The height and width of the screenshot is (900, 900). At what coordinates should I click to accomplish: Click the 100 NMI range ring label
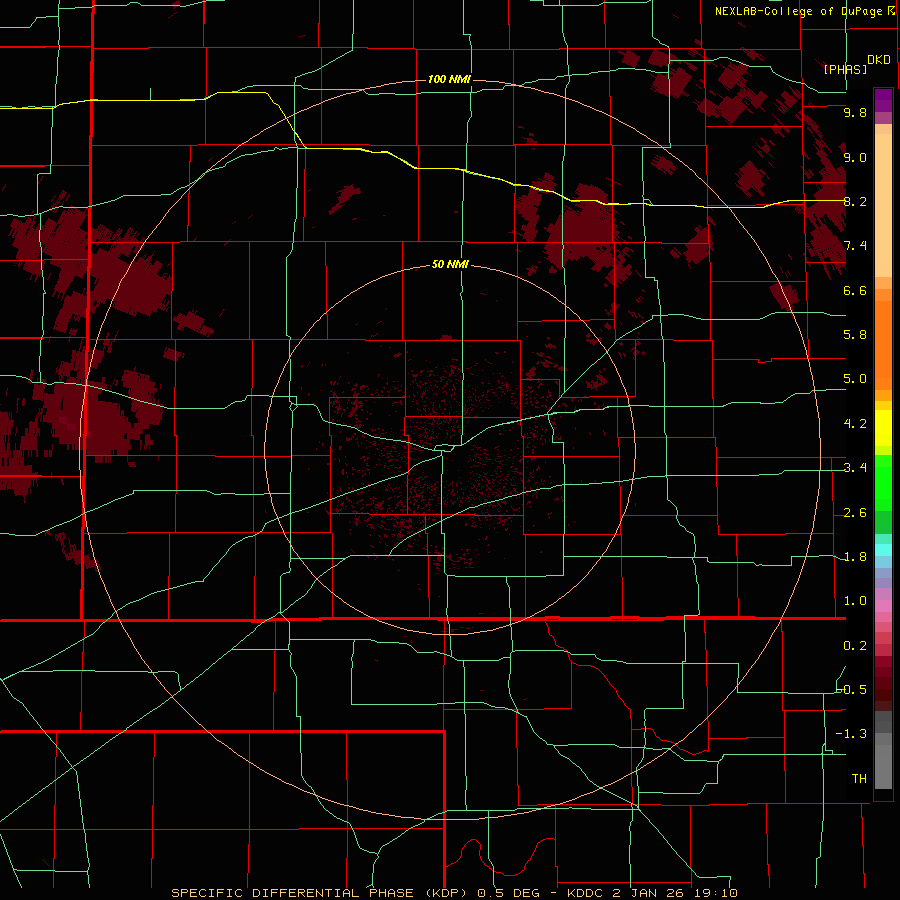coord(449,79)
